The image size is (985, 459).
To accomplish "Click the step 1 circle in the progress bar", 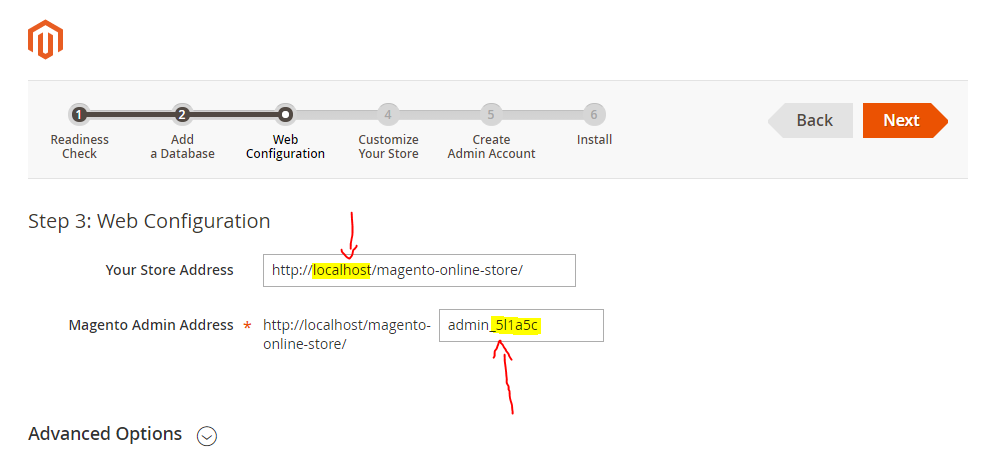I will click(79, 115).
